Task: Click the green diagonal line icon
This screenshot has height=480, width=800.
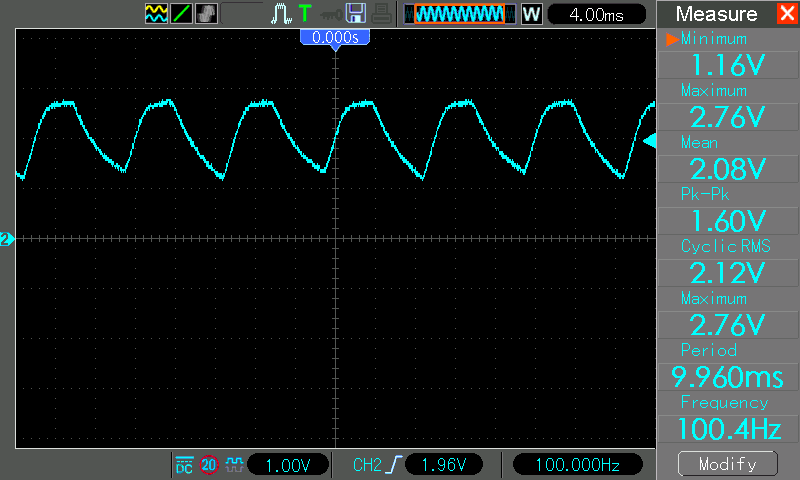Action: [181, 14]
